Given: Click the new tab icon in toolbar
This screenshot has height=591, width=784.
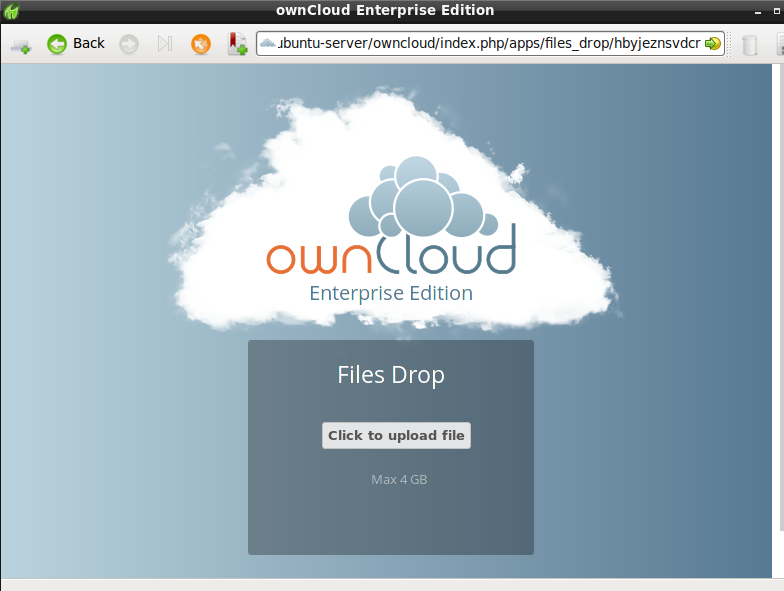Looking at the screenshot, I should click(20, 44).
